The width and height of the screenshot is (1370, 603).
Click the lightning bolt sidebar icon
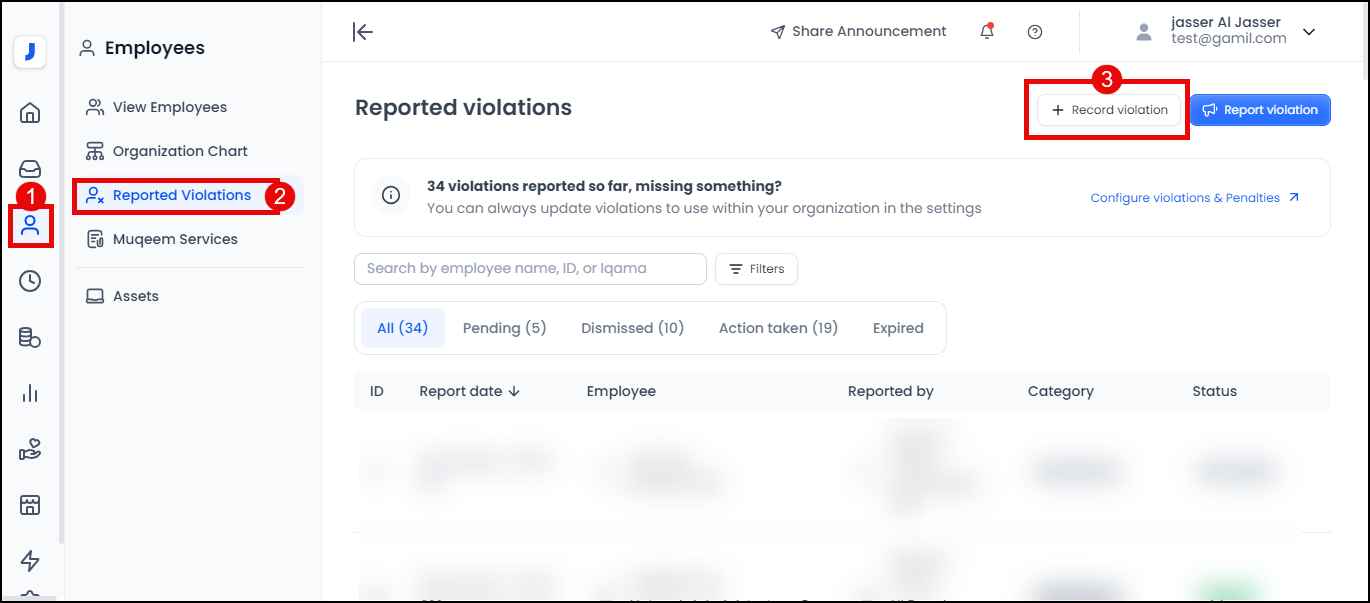[x=30, y=560]
